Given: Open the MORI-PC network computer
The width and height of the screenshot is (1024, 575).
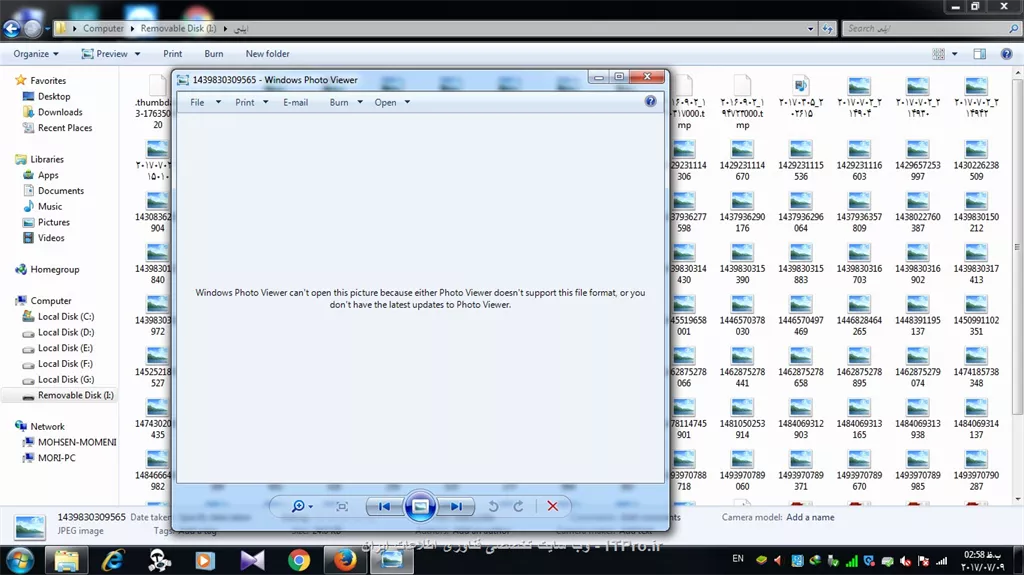Looking at the screenshot, I should tap(56, 458).
